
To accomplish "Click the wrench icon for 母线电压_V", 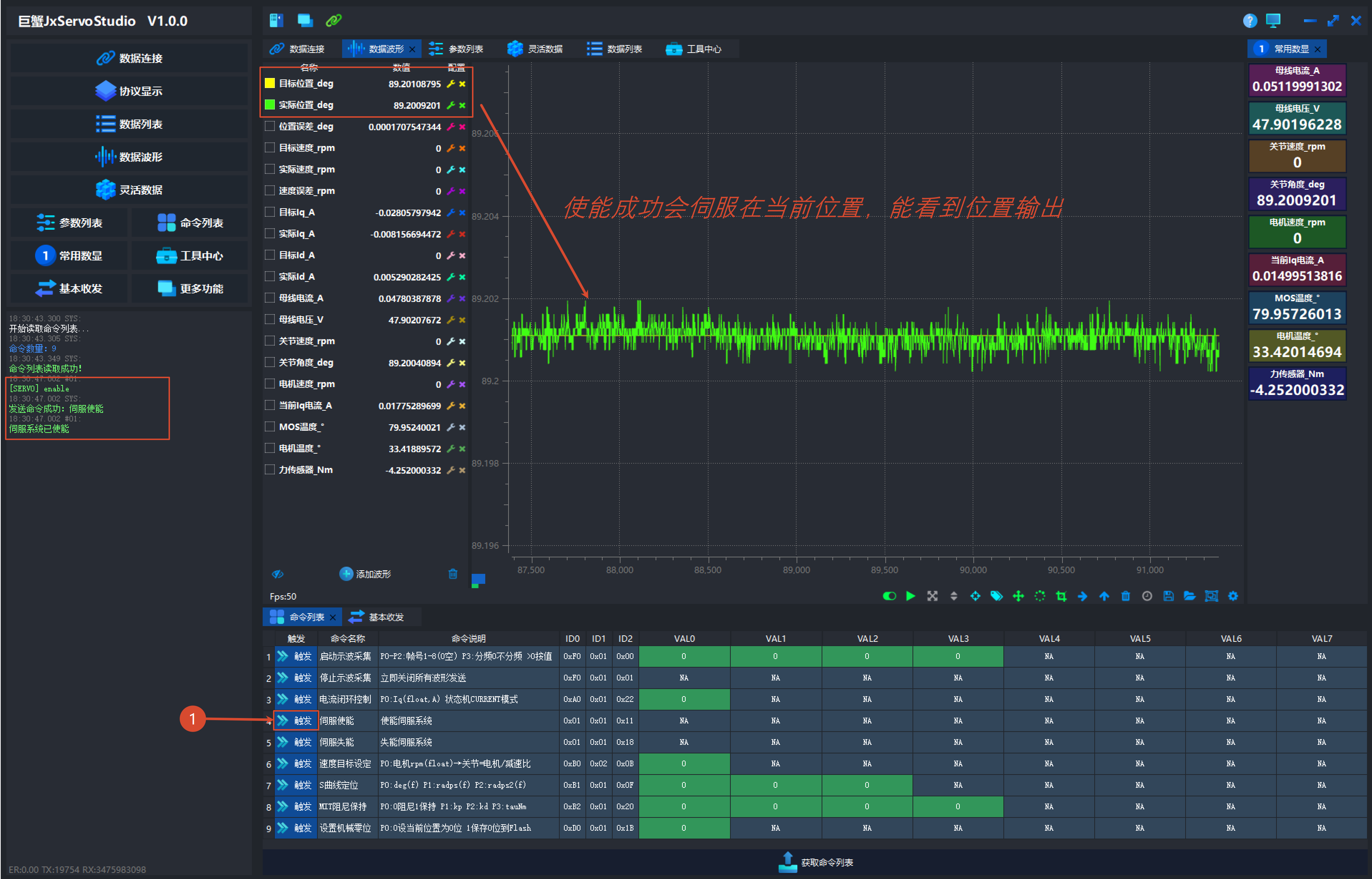I will click(451, 319).
